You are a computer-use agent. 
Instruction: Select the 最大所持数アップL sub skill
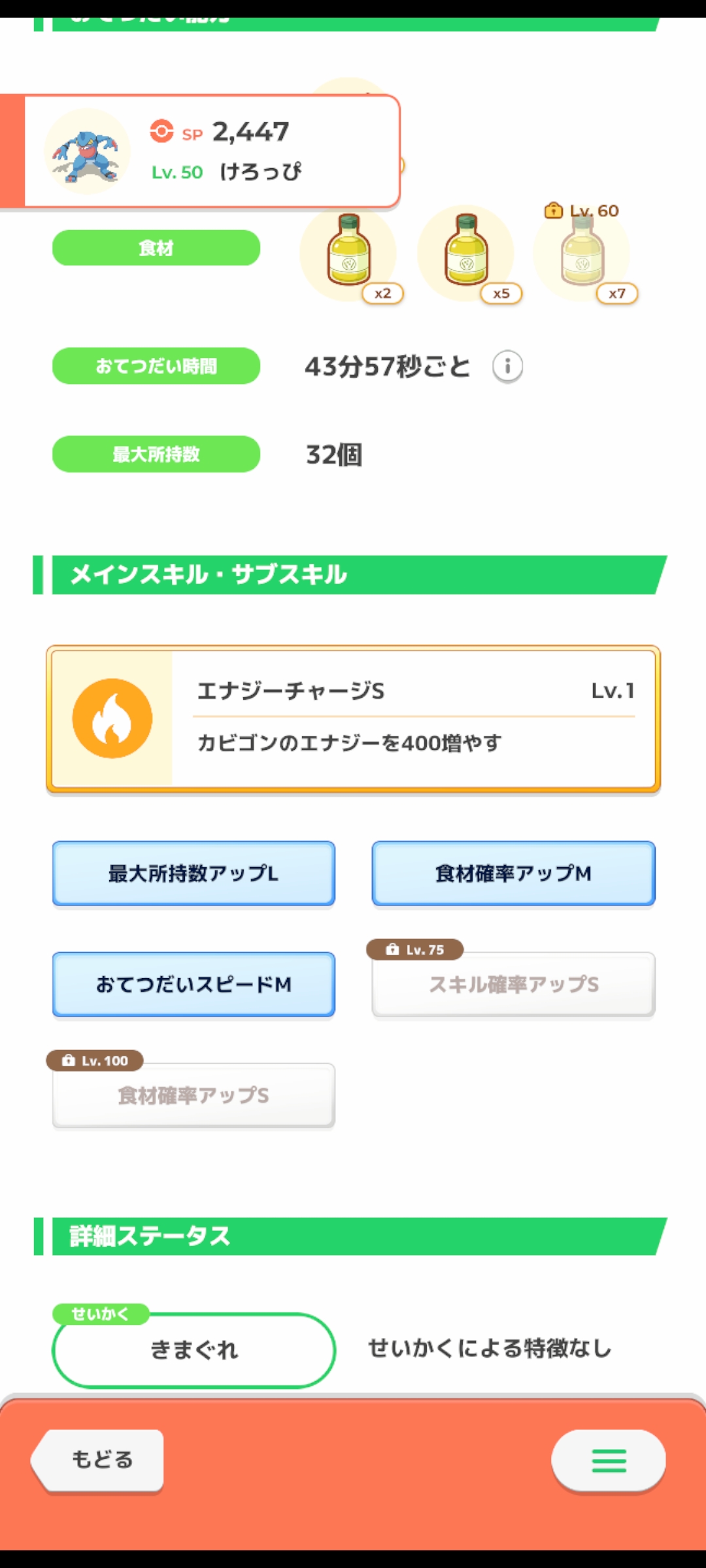click(193, 873)
